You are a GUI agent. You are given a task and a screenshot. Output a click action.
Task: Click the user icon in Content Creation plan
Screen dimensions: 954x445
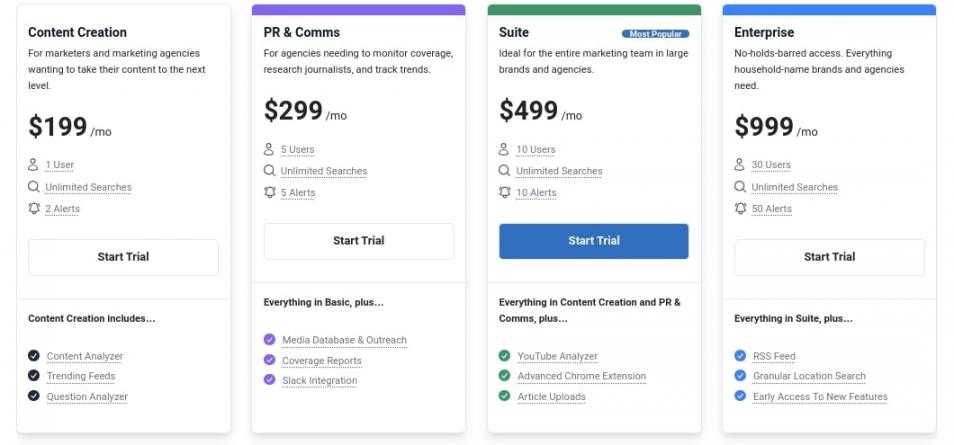pyautogui.click(x=34, y=164)
